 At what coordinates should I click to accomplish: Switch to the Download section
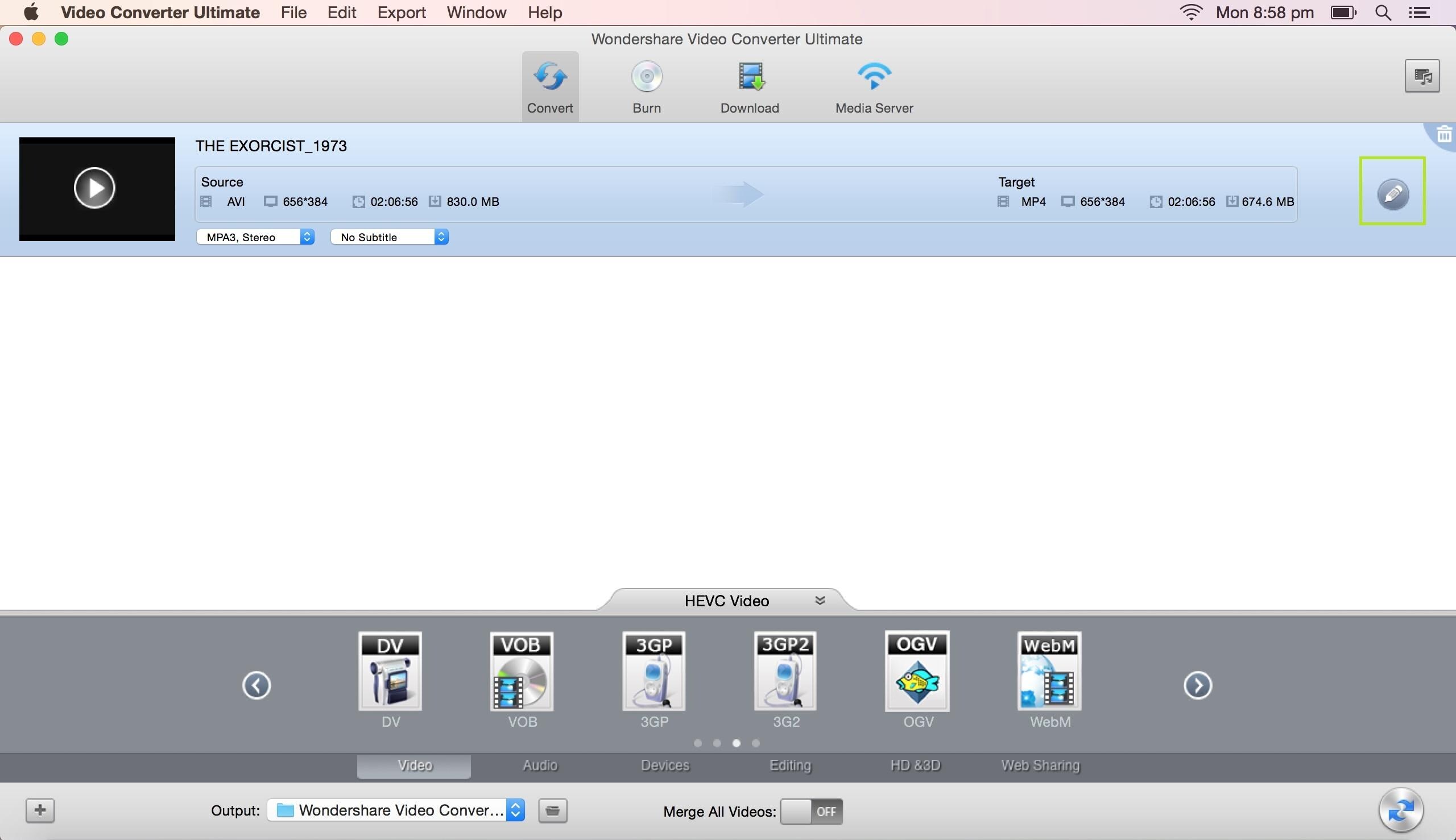(x=750, y=86)
